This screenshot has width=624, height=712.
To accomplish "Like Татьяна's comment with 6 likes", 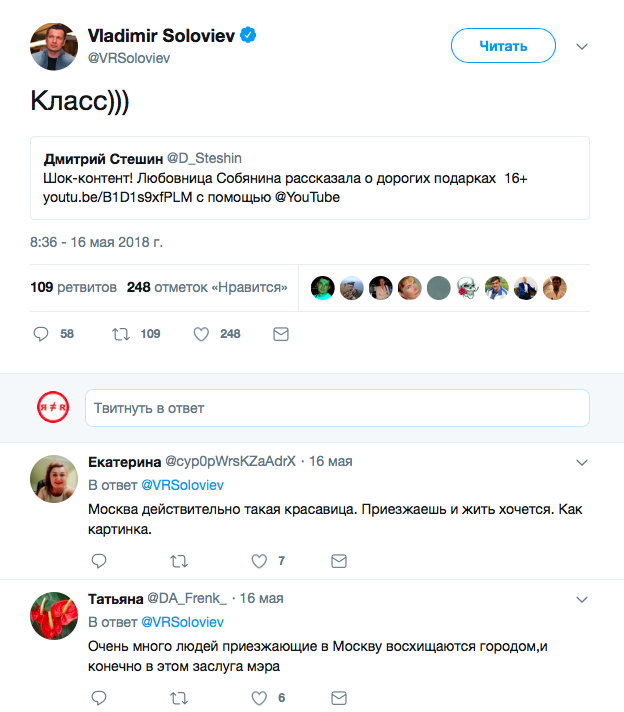I will tap(259, 698).
